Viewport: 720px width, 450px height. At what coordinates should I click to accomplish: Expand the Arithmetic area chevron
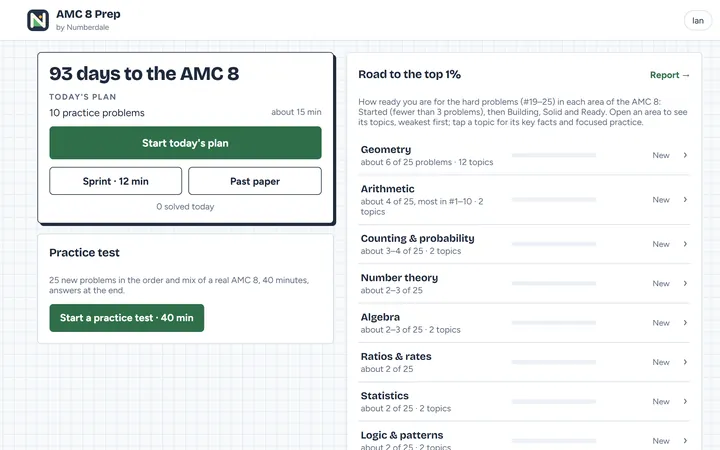[685, 199]
